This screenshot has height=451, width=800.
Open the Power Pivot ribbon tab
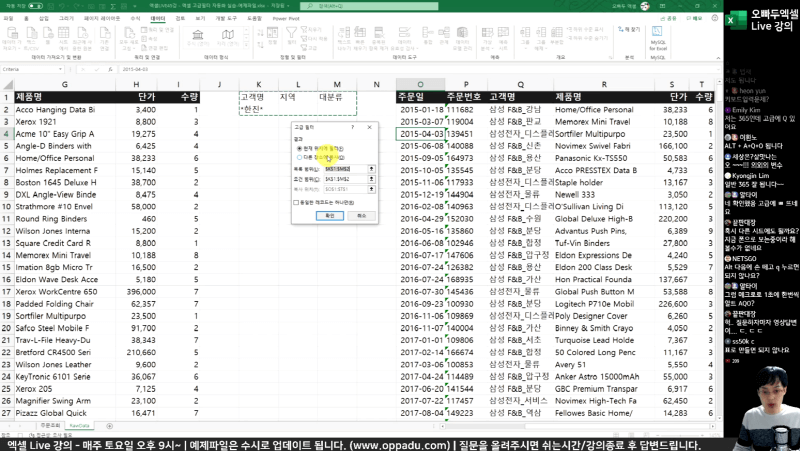click(x=285, y=18)
